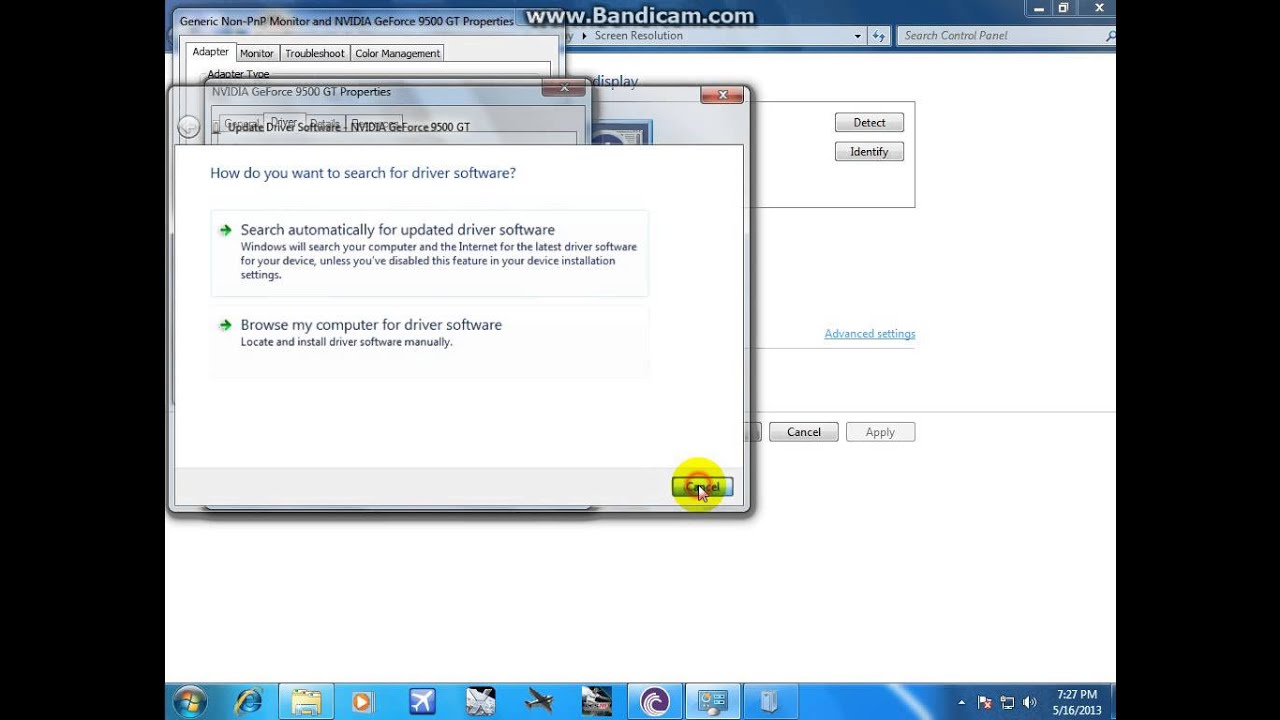Switch to the Adapter tab

[x=210, y=52]
